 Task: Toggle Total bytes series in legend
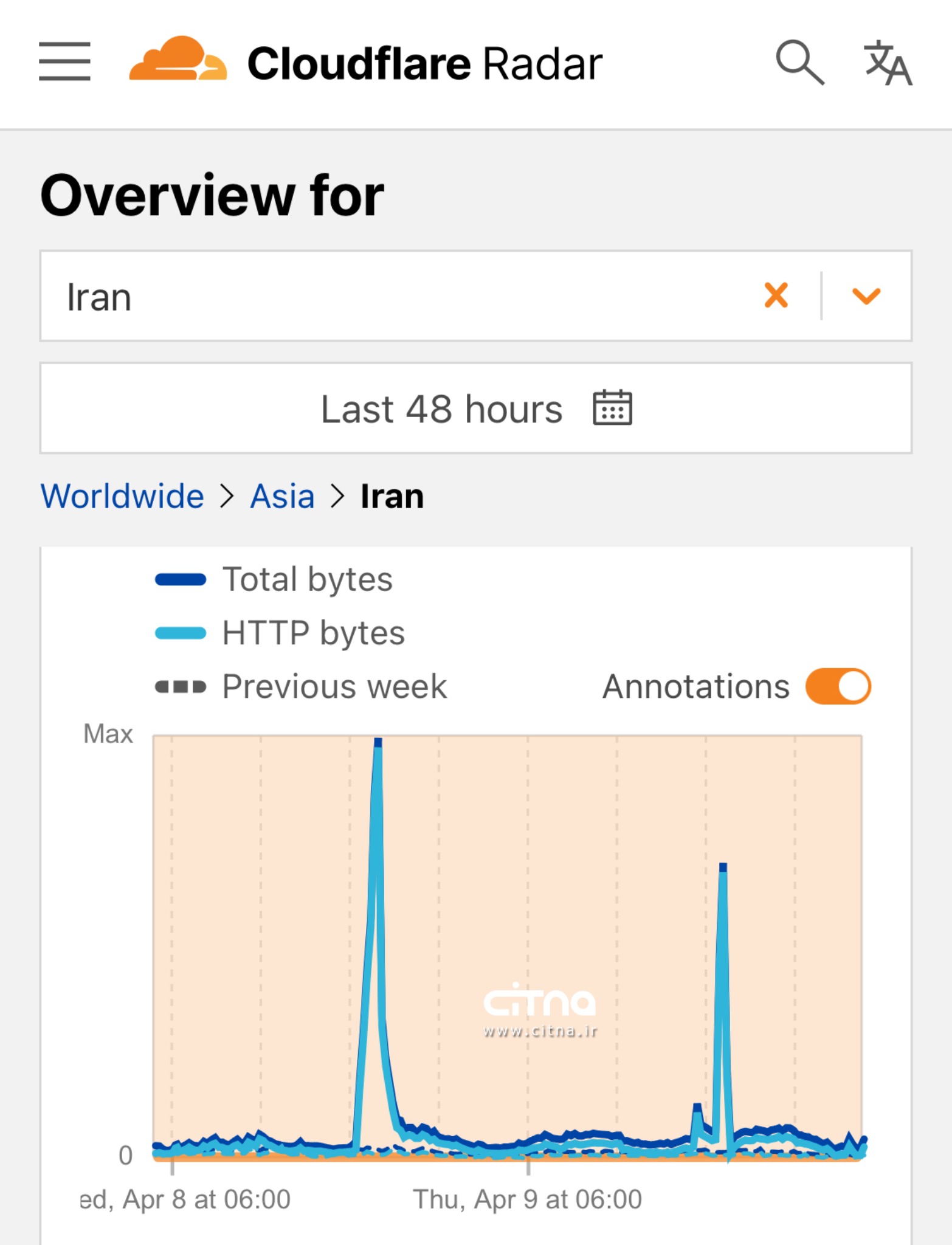(307, 579)
